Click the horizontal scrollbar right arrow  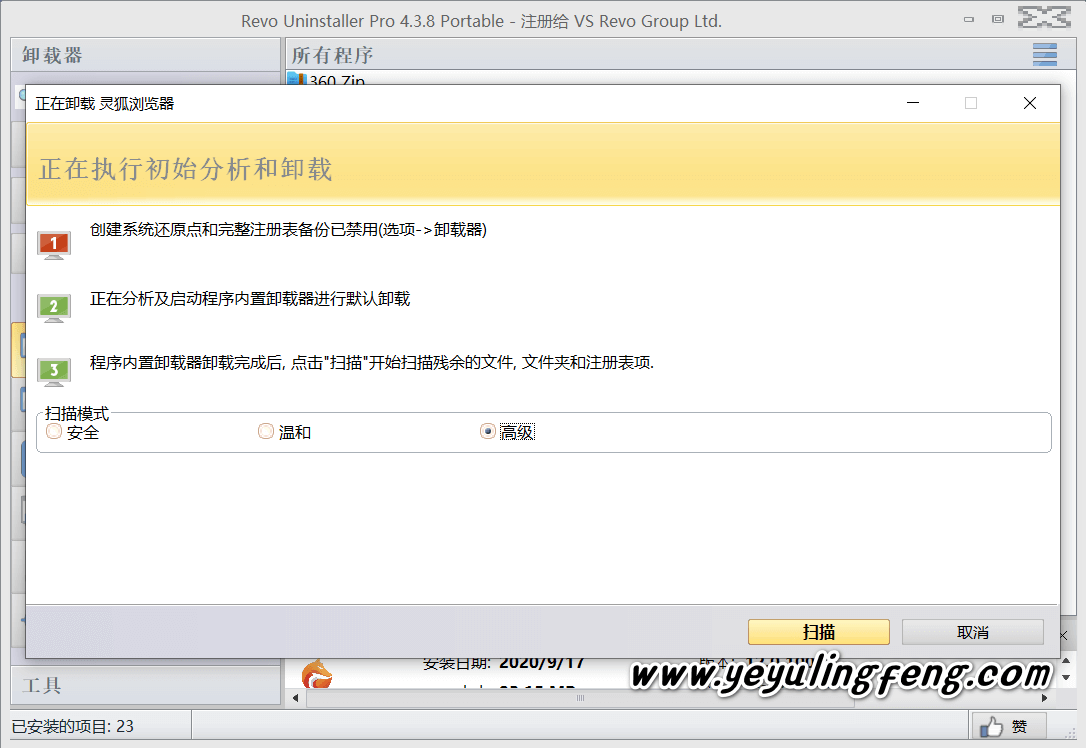coord(1044,698)
